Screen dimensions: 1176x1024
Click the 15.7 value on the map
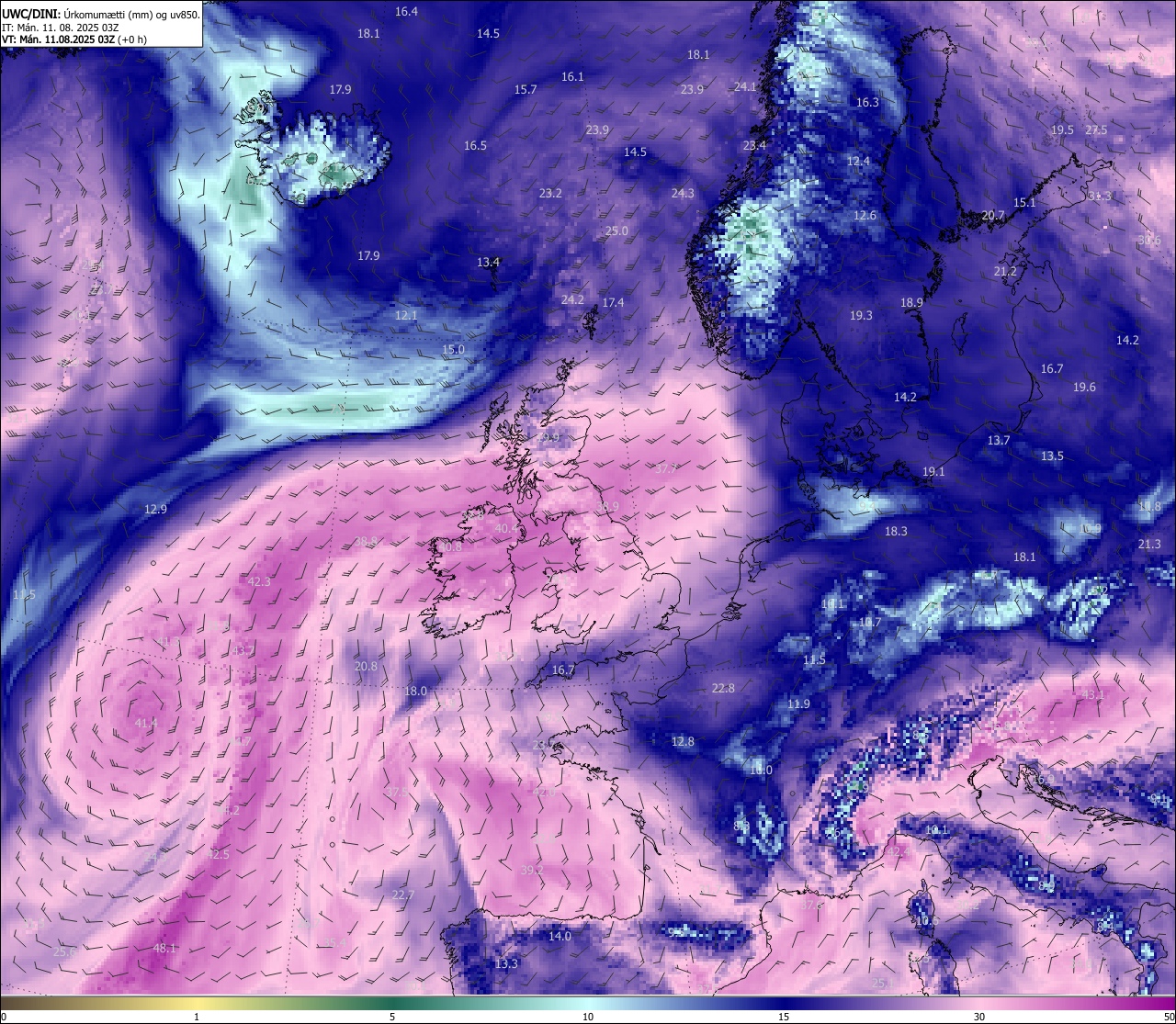coord(526,89)
